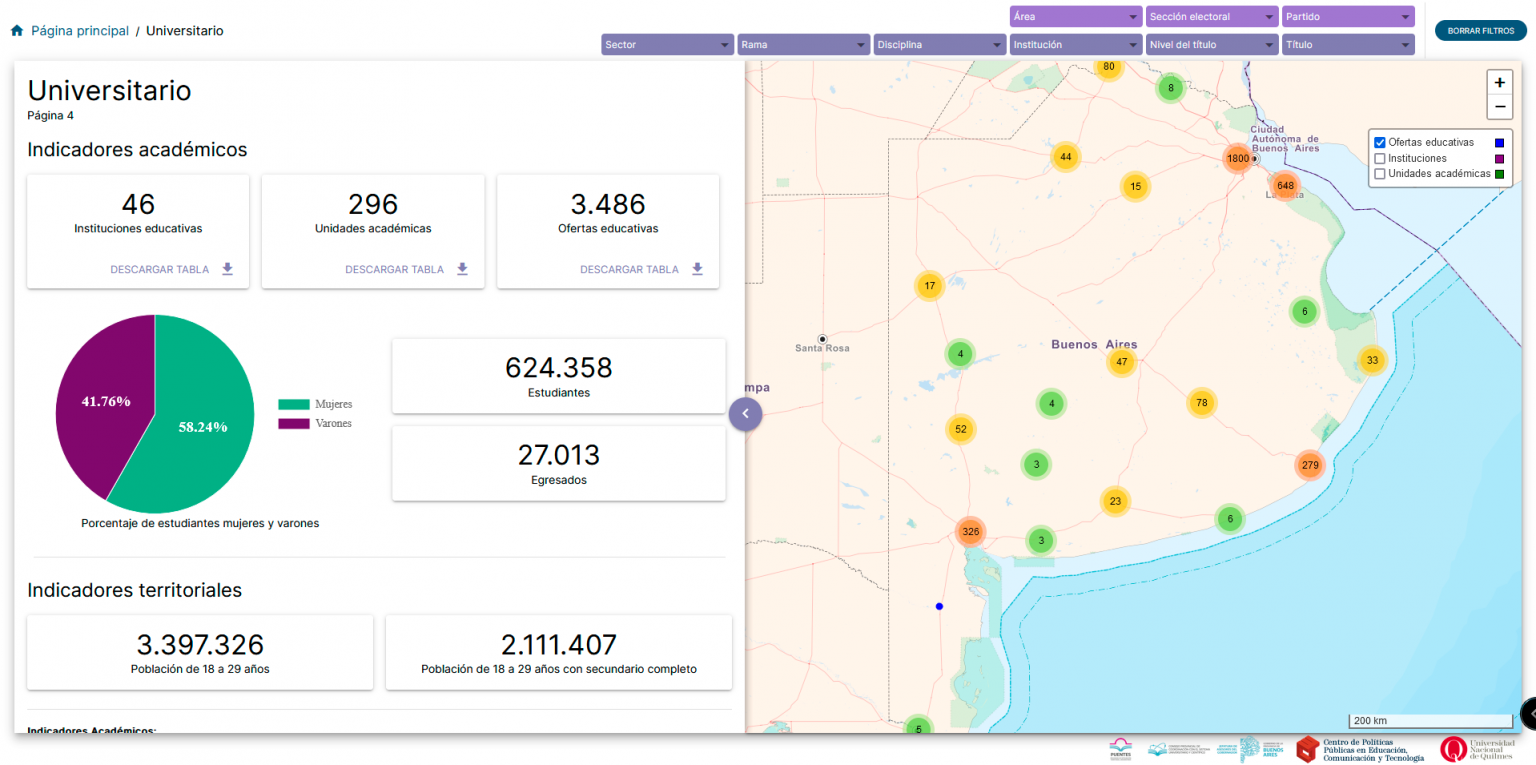Image resolution: width=1536 pixels, height=765 pixels.
Task: Open the Sector filter dropdown
Action: 667,45
